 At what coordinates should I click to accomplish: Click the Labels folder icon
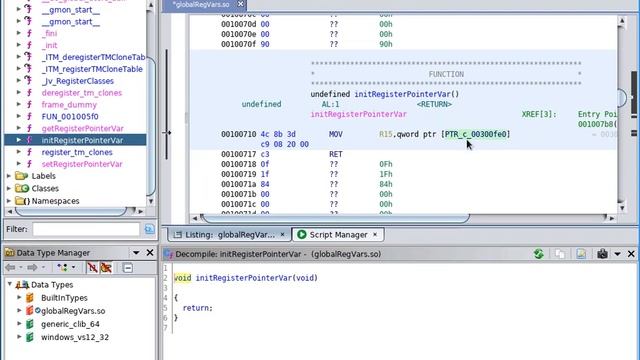pyautogui.click(x=21, y=176)
